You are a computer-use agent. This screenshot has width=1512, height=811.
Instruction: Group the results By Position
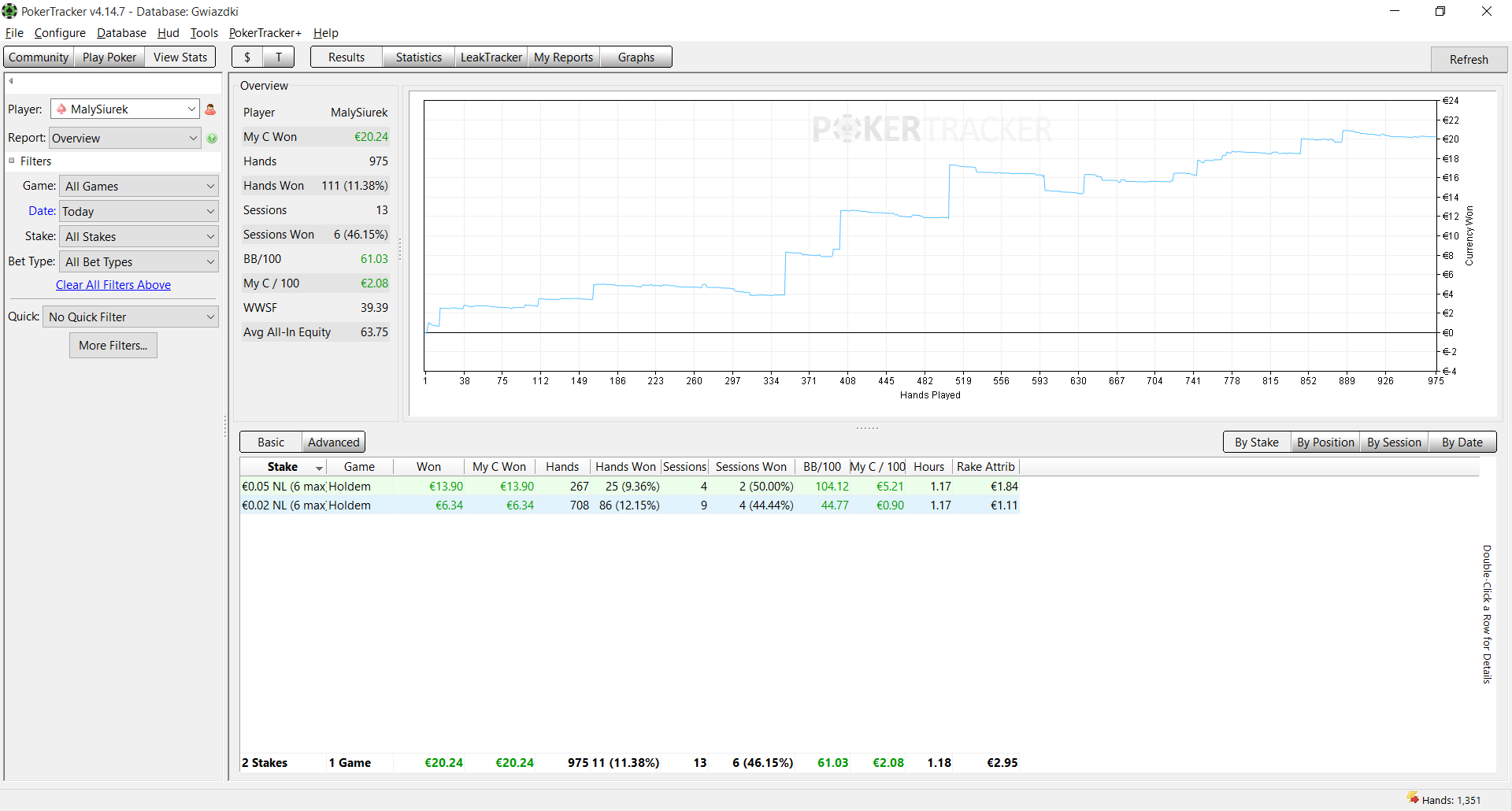tap(1325, 443)
